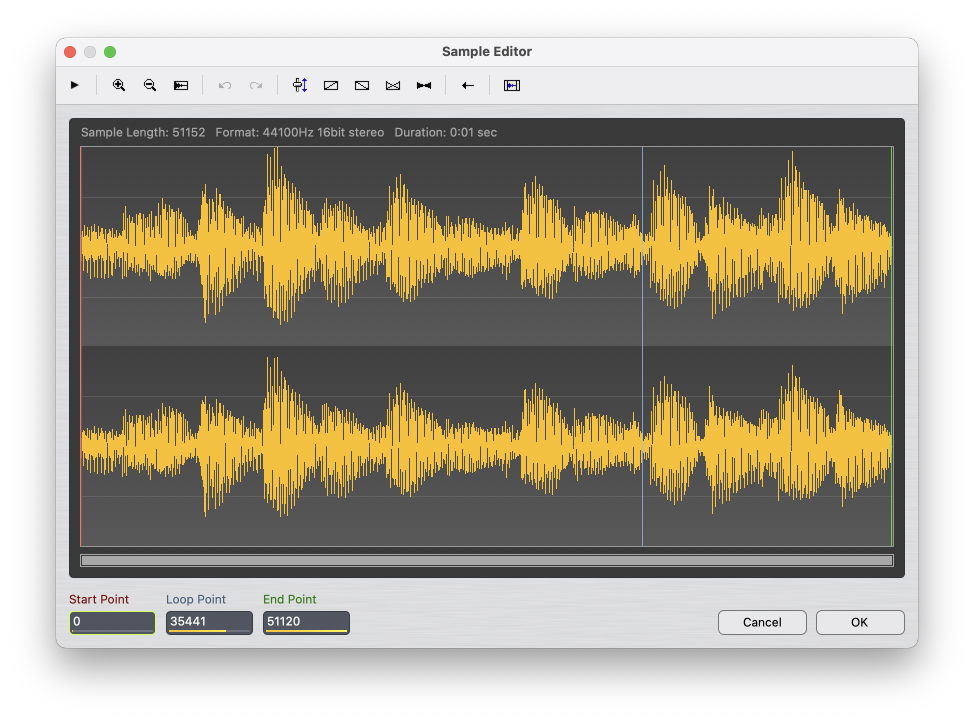
Task: Confirm with the OK button
Action: (x=860, y=622)
